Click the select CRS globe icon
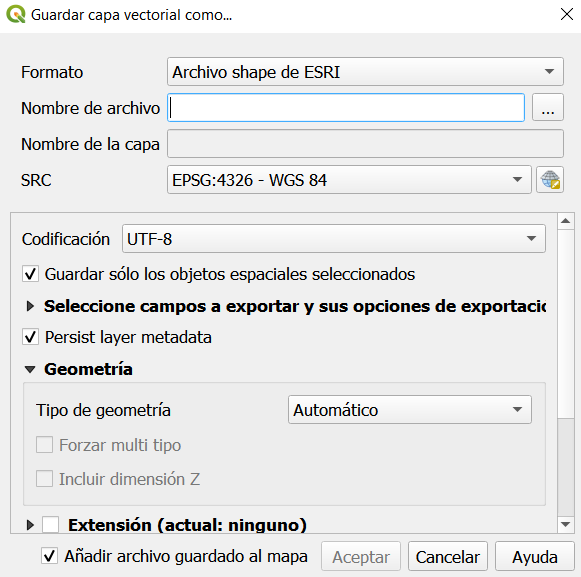The image size is (581, 577). pyautogui.click(x=550, y=180)
